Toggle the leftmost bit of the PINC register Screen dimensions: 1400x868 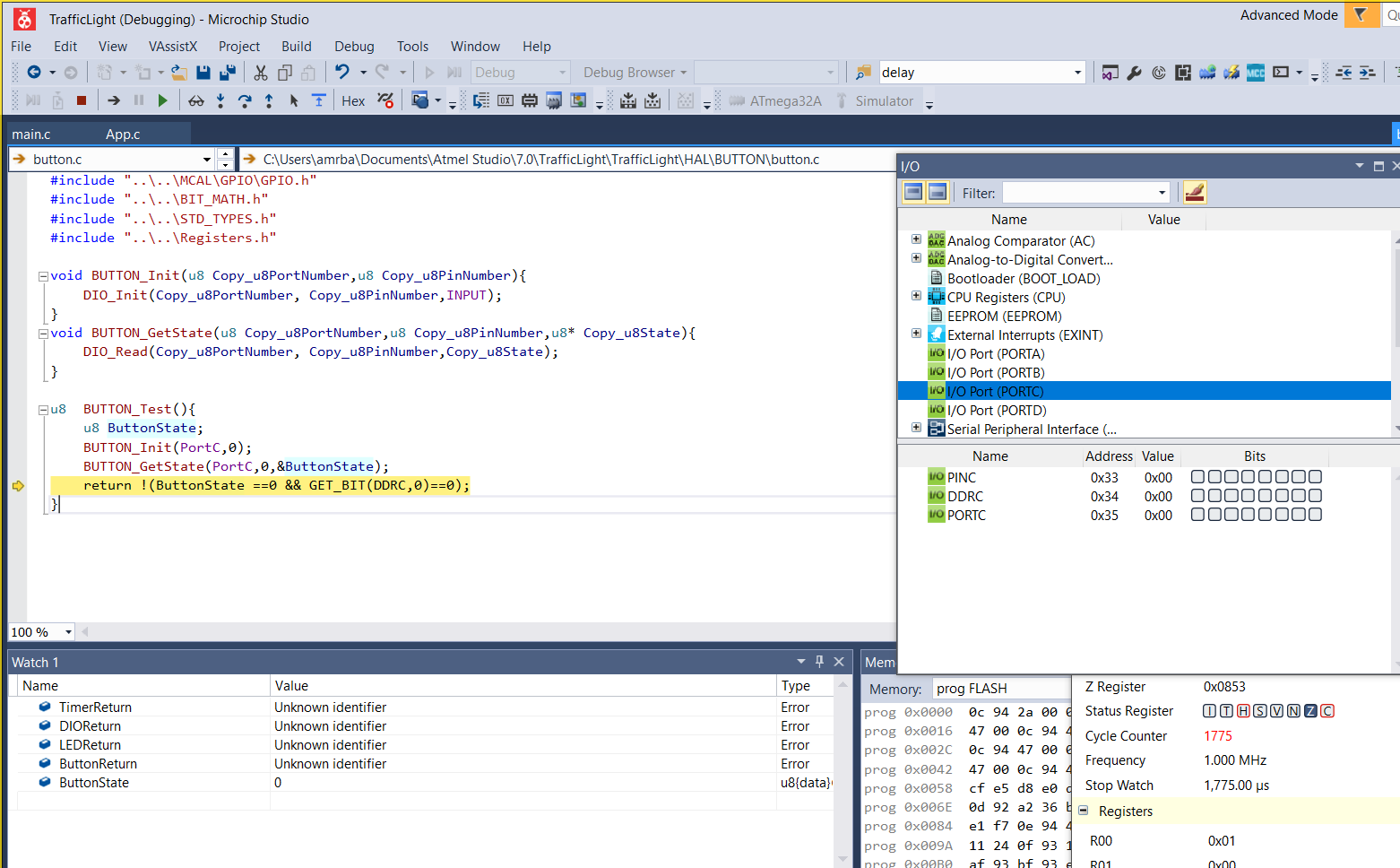(1197, 477)
